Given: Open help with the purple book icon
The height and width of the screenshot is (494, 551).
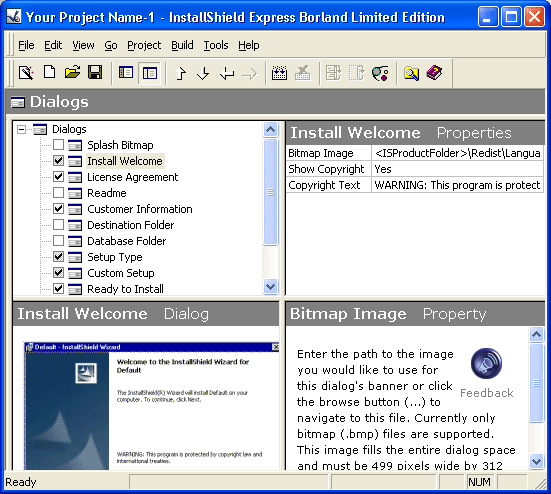Looking at the screenshot, I should click(434, 73).
